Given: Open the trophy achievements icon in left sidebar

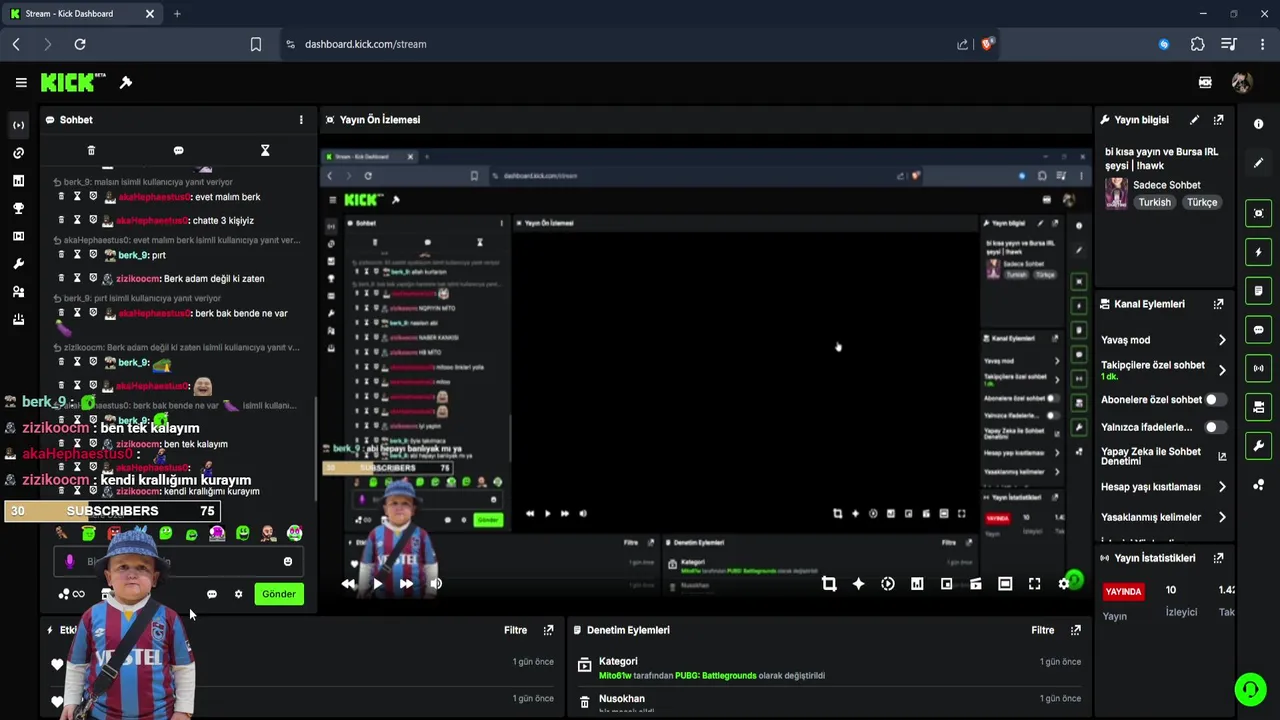Looking at the screenshot, I should coord(18,209).
